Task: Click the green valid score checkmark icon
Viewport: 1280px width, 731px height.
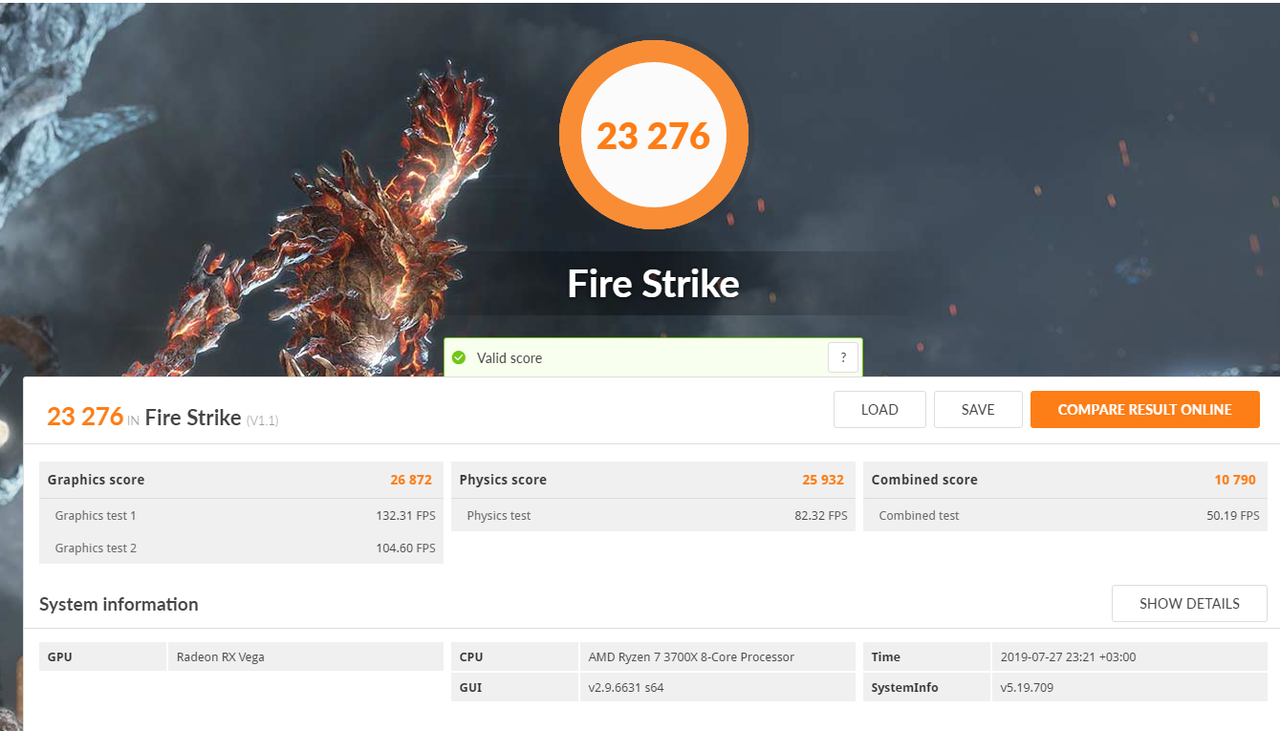Action: tap(459, 357)
